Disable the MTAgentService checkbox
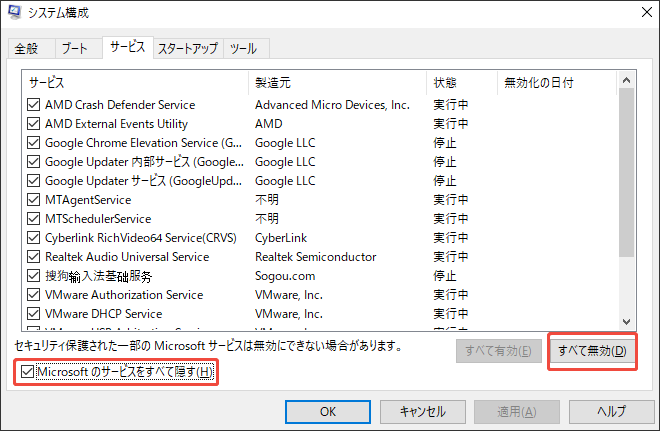The height and width of the screenshot is (431, 660). [33, 200]
